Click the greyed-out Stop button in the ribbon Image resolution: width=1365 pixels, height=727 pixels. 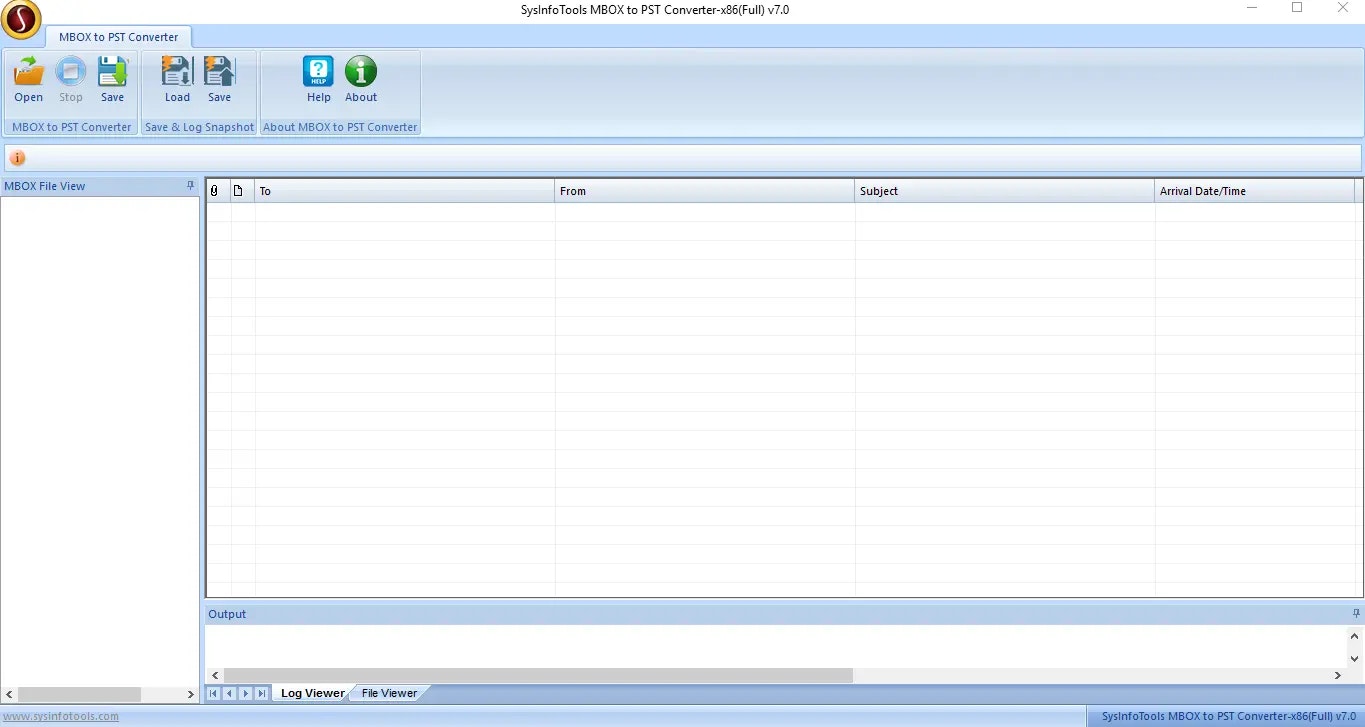(71, 80)
